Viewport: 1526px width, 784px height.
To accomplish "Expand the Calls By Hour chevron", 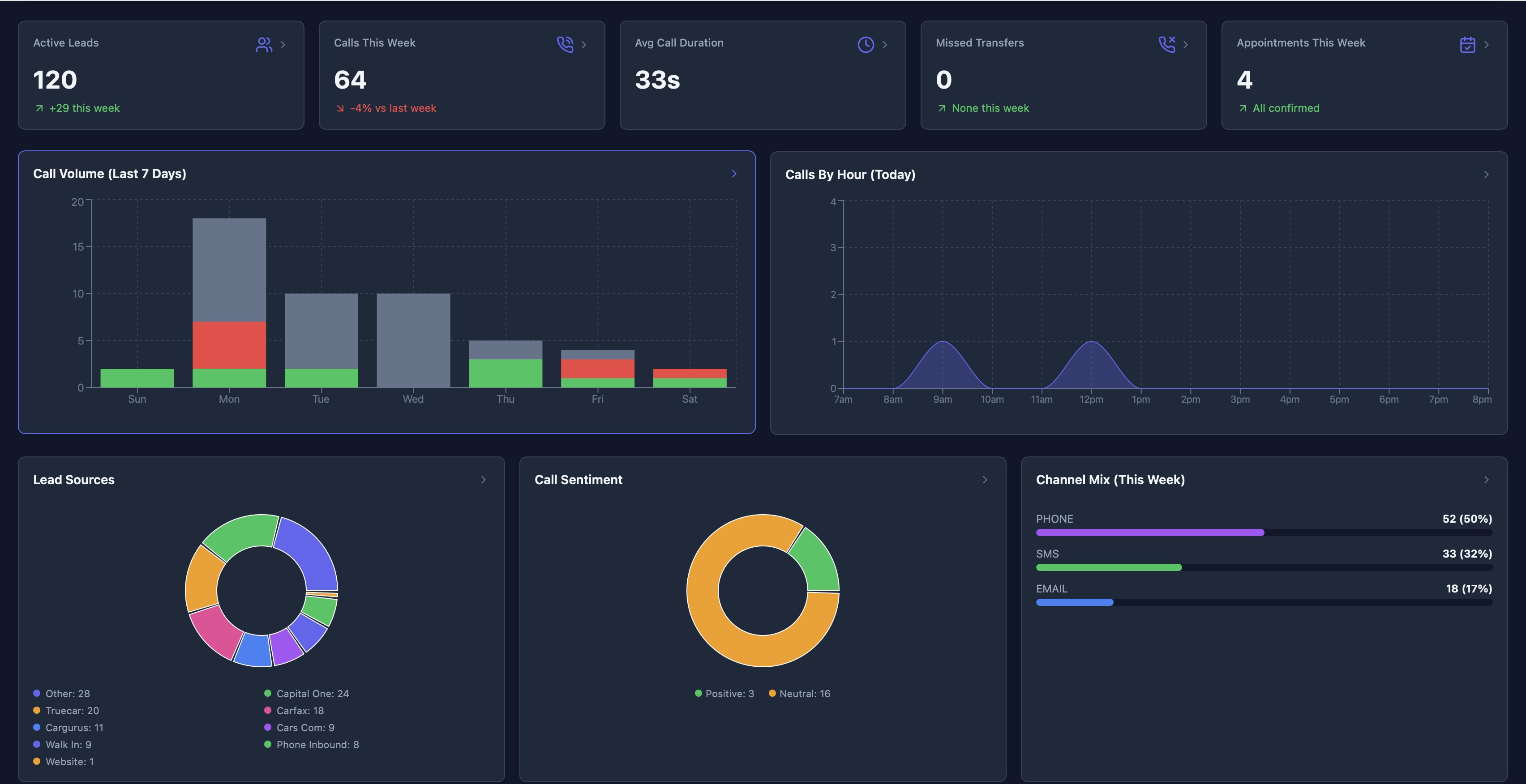I will pos(1487,174).
